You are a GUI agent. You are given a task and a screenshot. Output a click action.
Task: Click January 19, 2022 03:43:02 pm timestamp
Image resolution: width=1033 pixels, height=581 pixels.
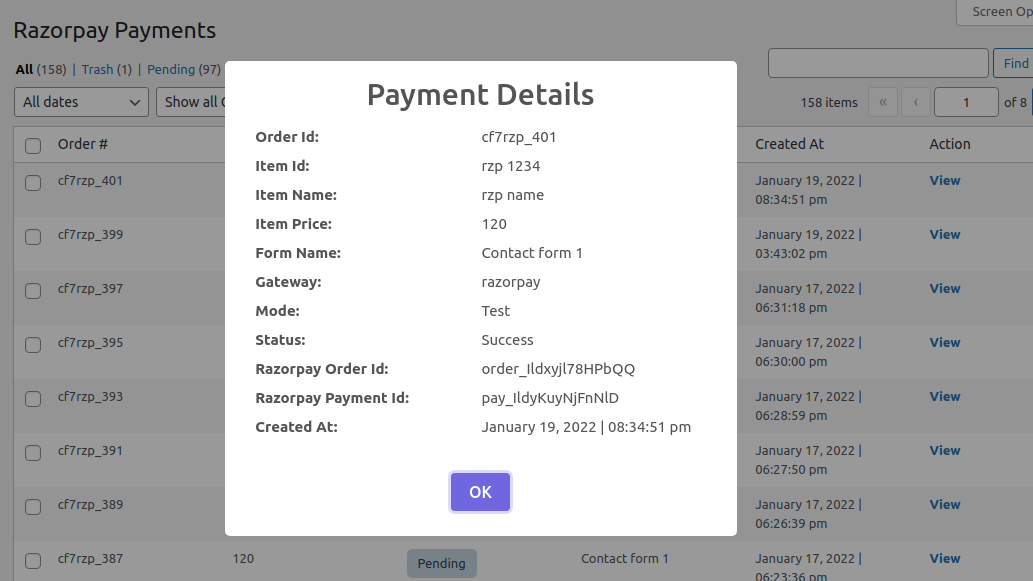tap(808, 244)
